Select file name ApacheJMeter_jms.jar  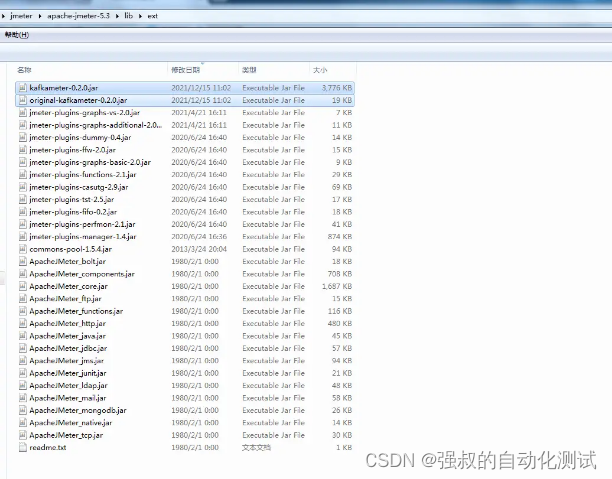tap(66, 361)
